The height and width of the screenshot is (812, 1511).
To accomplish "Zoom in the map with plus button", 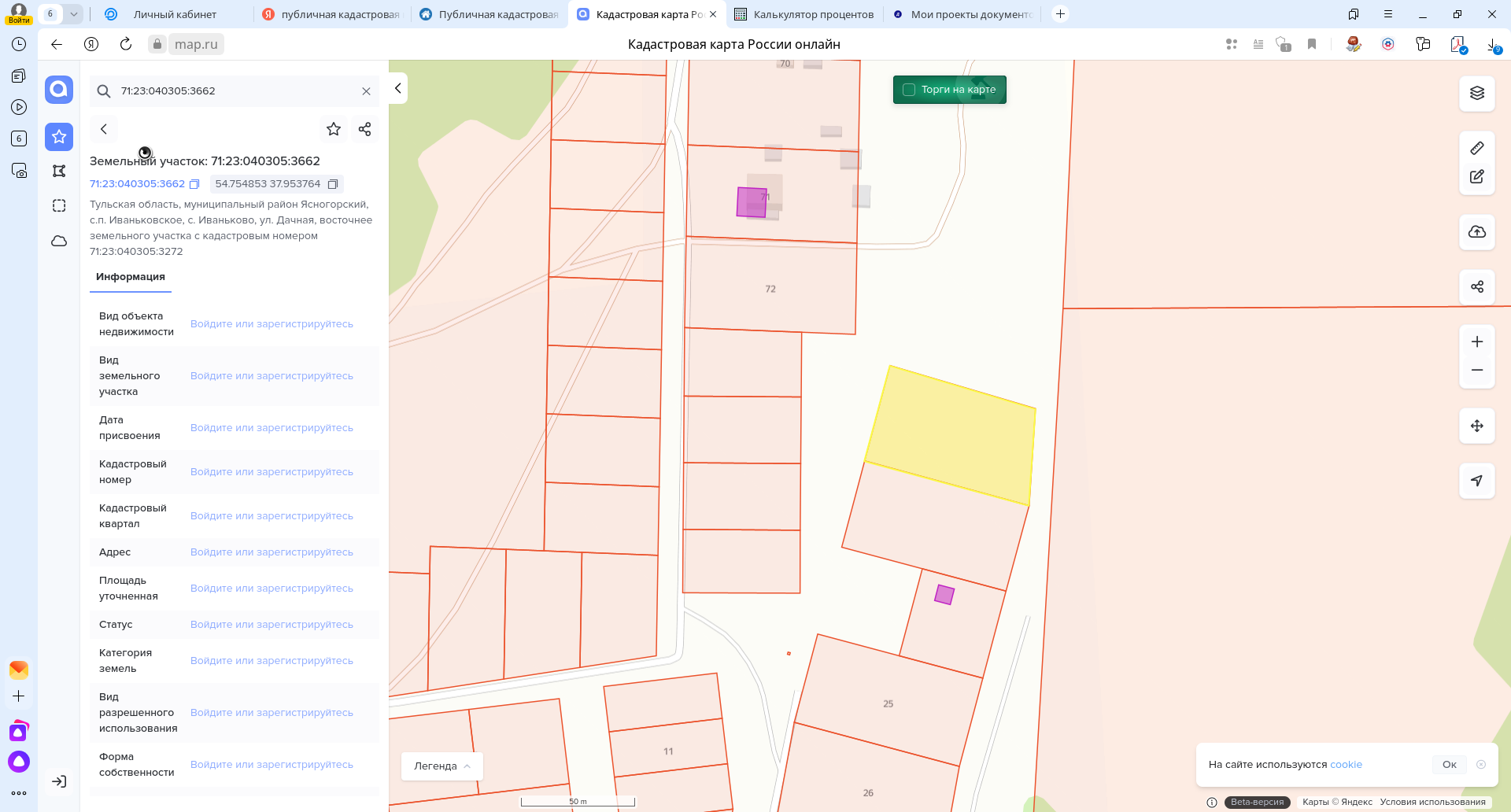I will [1476, 341].
